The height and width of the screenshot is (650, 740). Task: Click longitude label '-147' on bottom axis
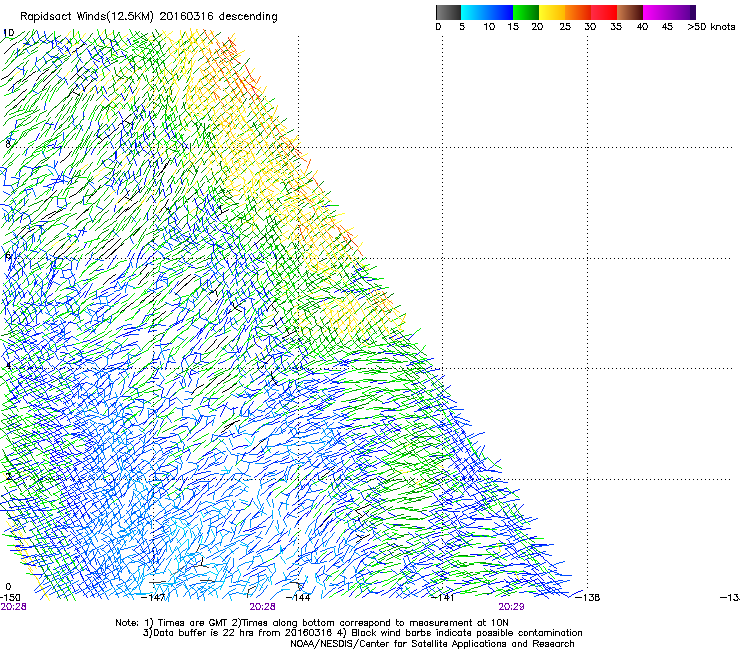(x=154, y=598)
